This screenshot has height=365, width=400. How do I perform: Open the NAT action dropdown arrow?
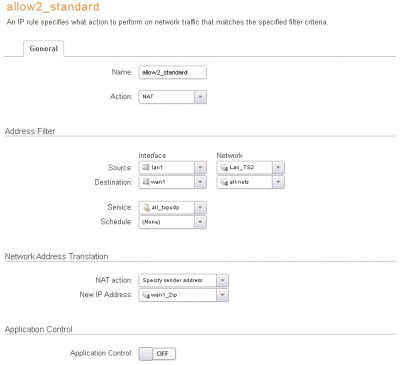pyautogui.click(x=222, y=280)
